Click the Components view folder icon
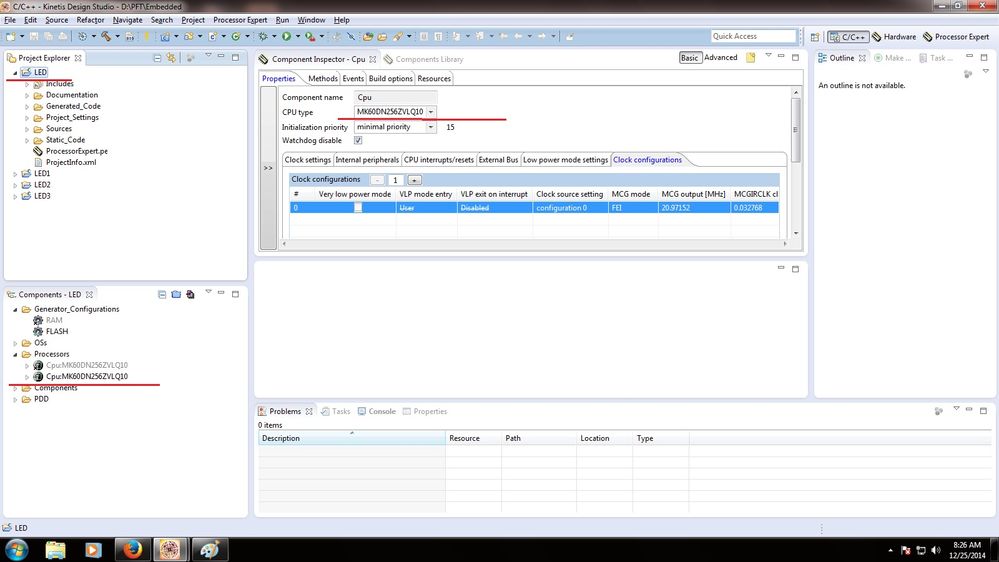The image size is (999, 562). 176,294
